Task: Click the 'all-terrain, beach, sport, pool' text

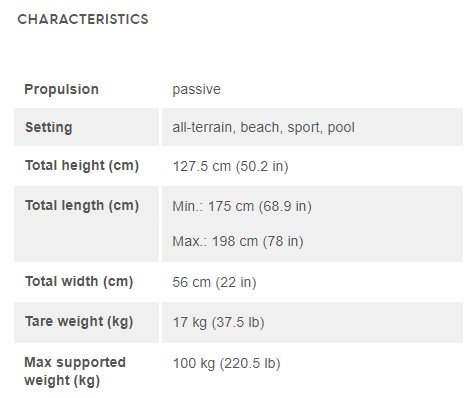Action: [x=263, y=127]
